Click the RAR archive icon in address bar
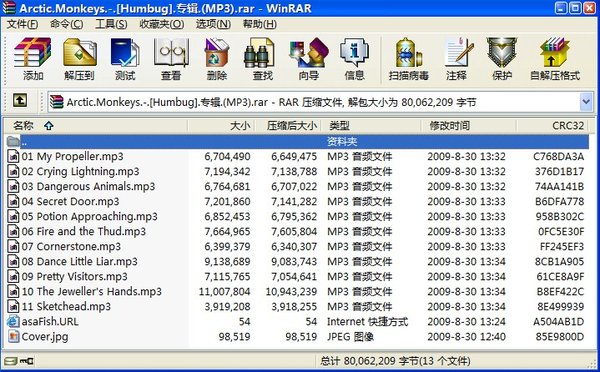 click(56, 102)
